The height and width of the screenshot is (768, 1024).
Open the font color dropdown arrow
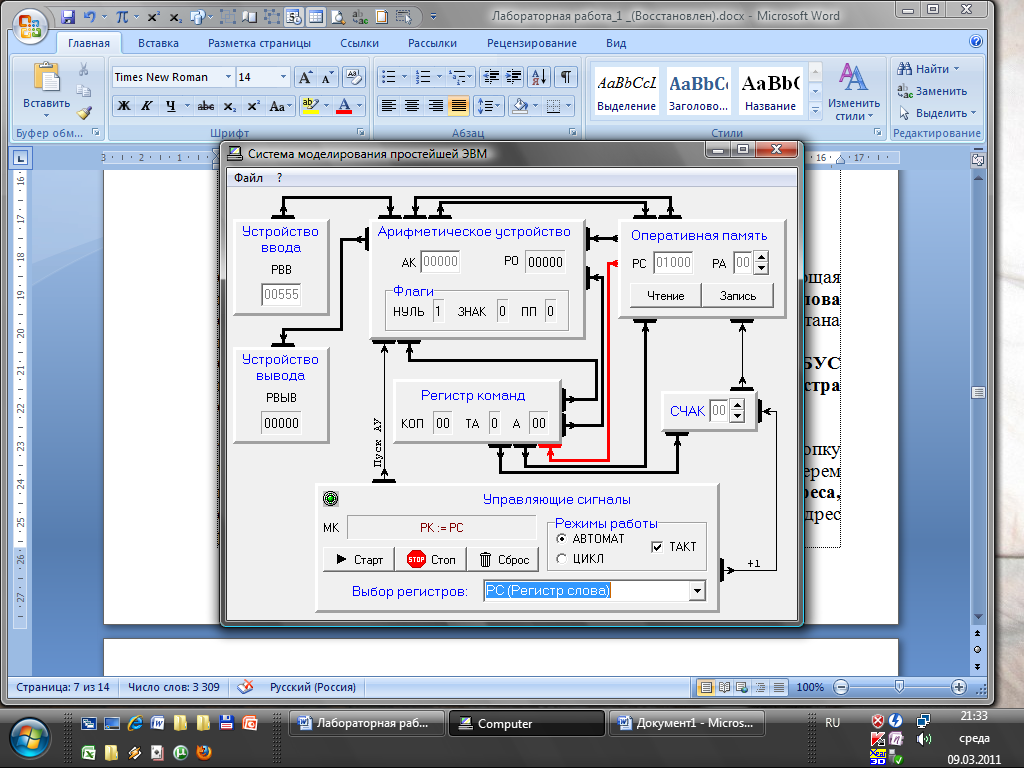coord(360,106)
